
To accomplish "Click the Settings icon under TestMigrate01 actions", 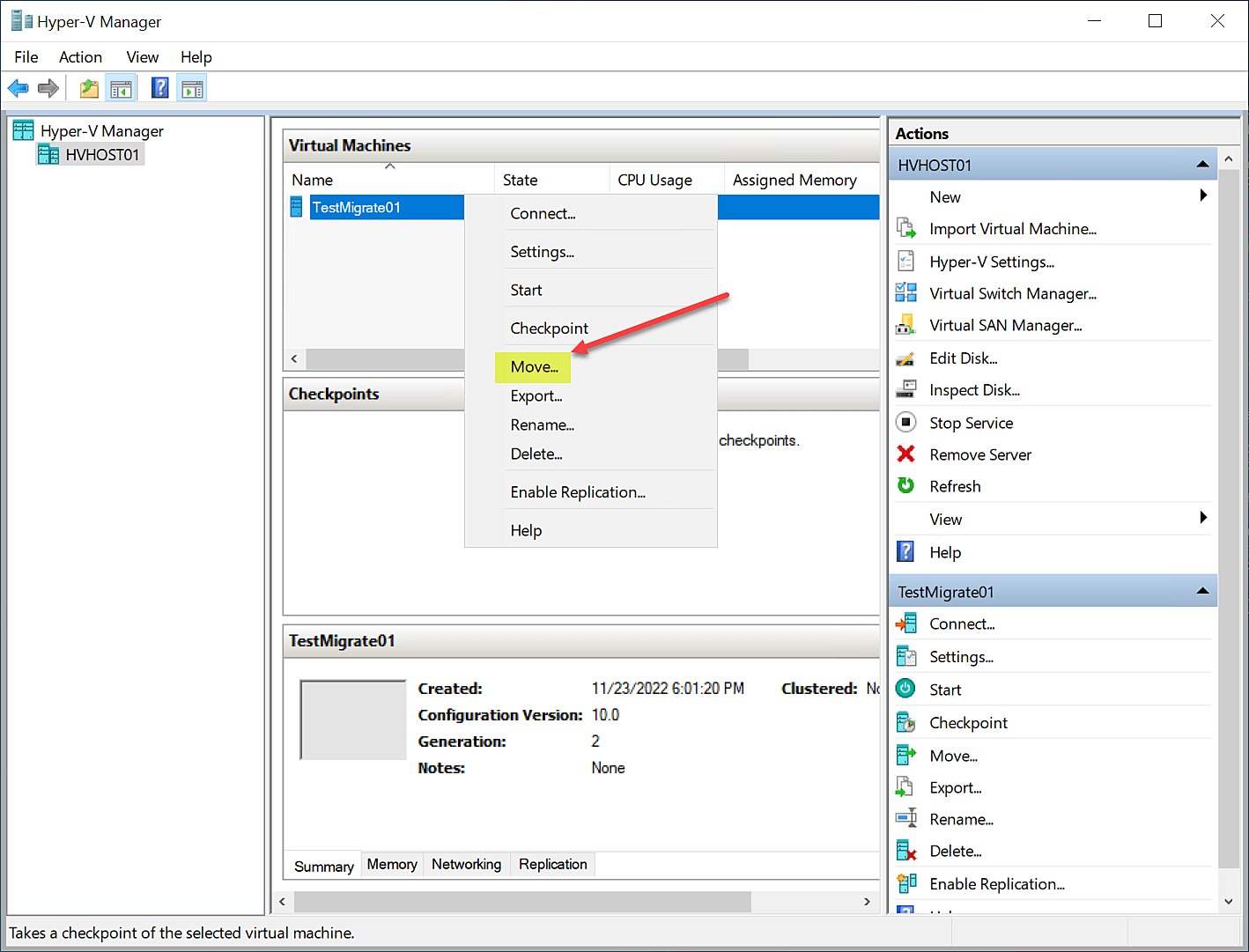I will [x=905, y=656].
